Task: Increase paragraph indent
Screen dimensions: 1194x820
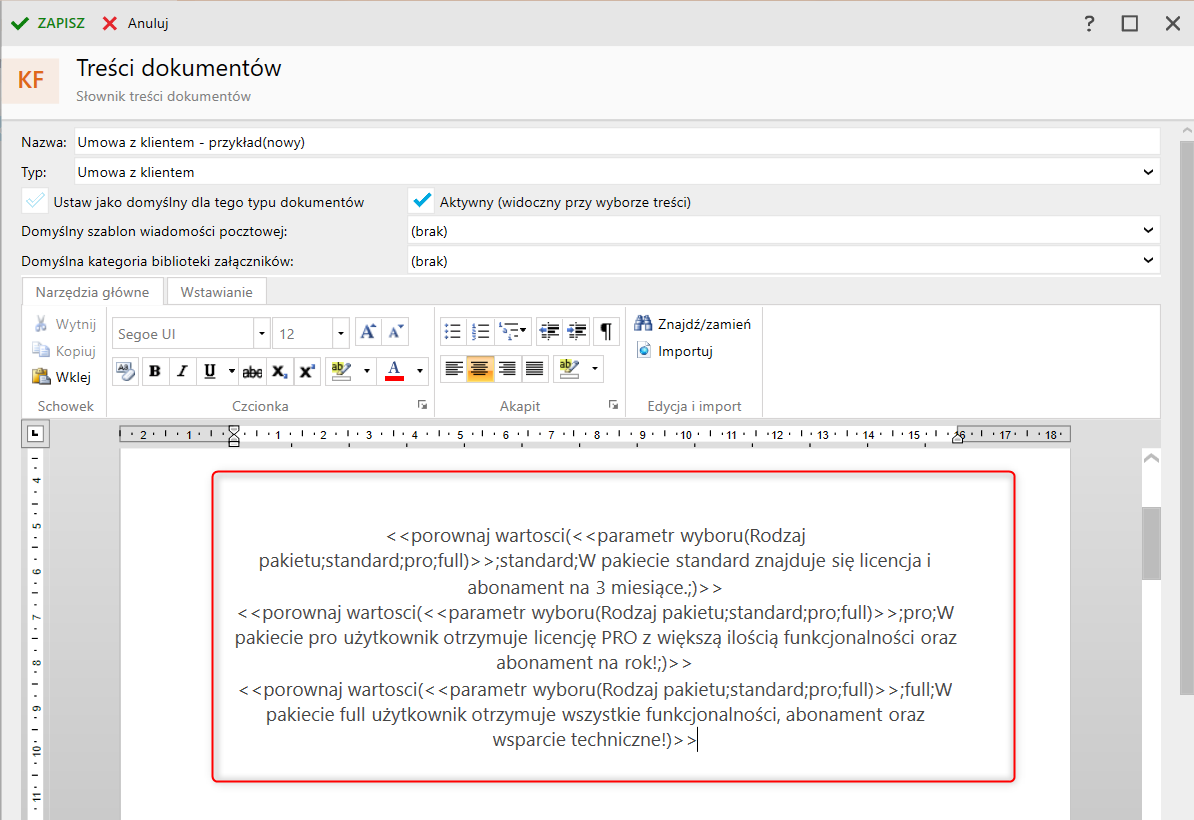Action: coord(576,331)
